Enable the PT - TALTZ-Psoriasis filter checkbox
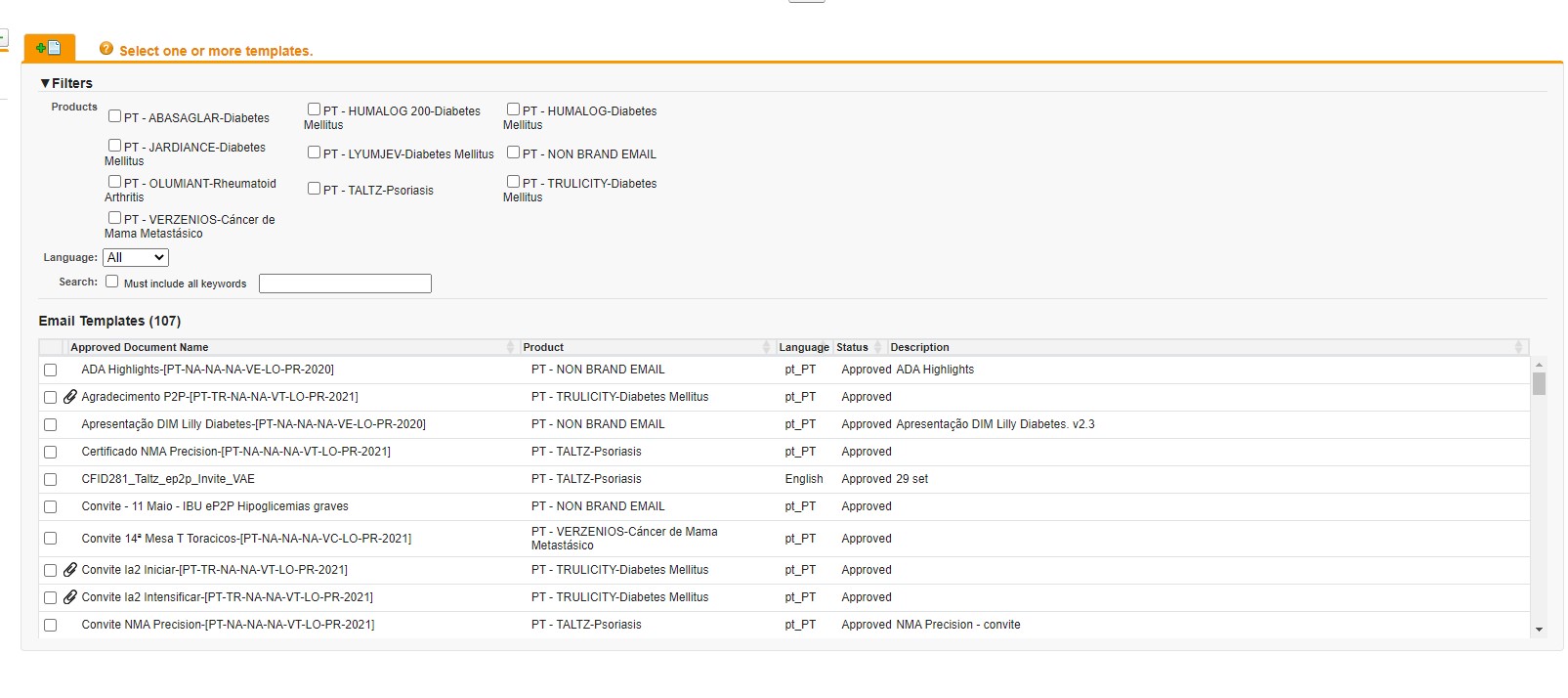 [x=315, y=189]
